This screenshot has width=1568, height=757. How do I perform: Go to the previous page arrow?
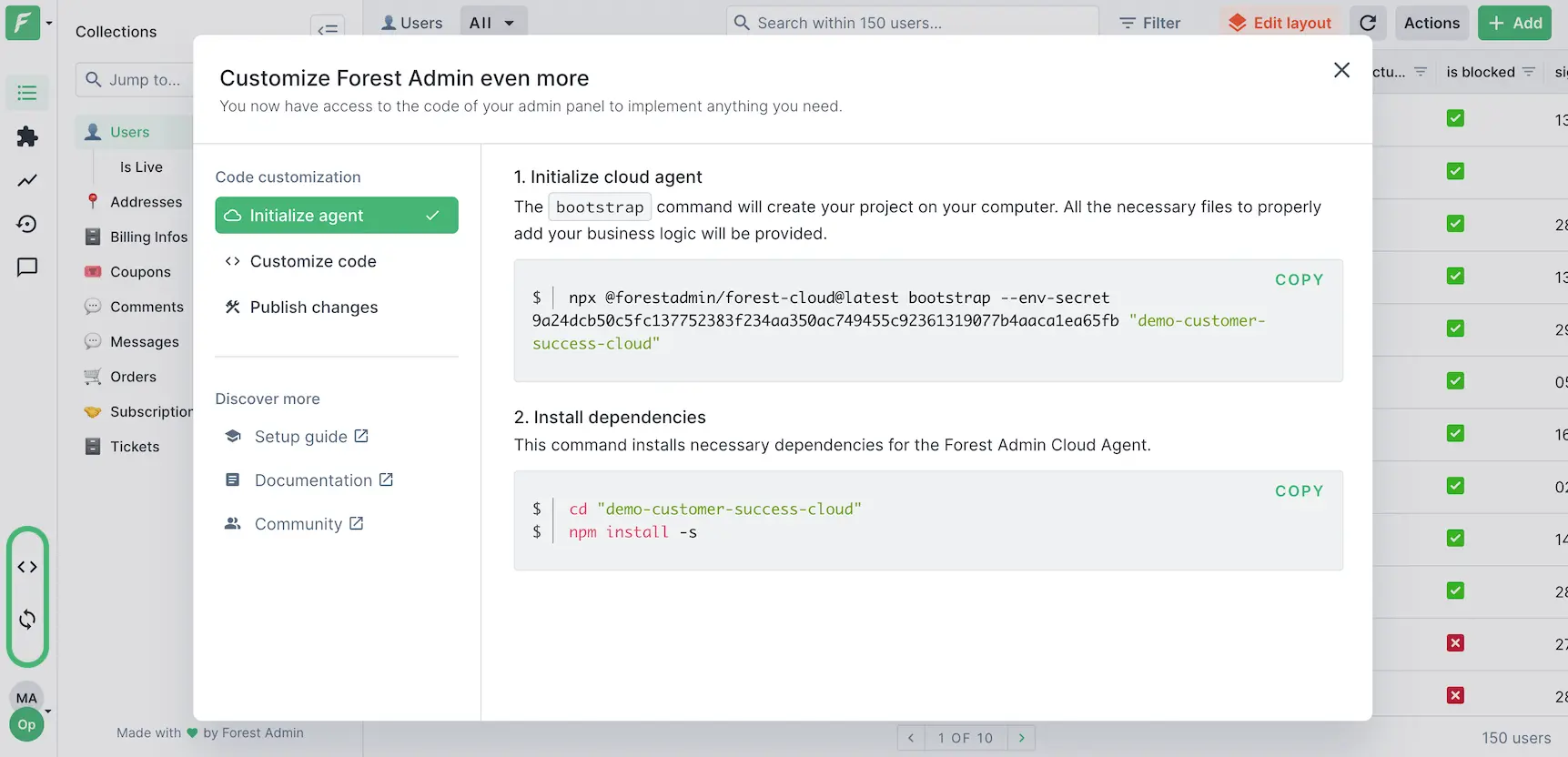point(911,738)
